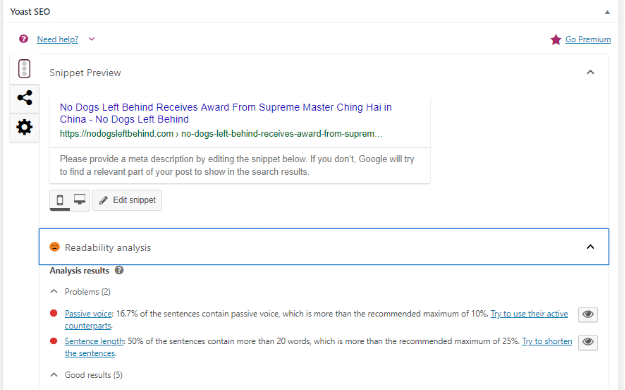Select the traffic light content optimization tab
Viewport: 625px width, 390px height.
(24, 69)
